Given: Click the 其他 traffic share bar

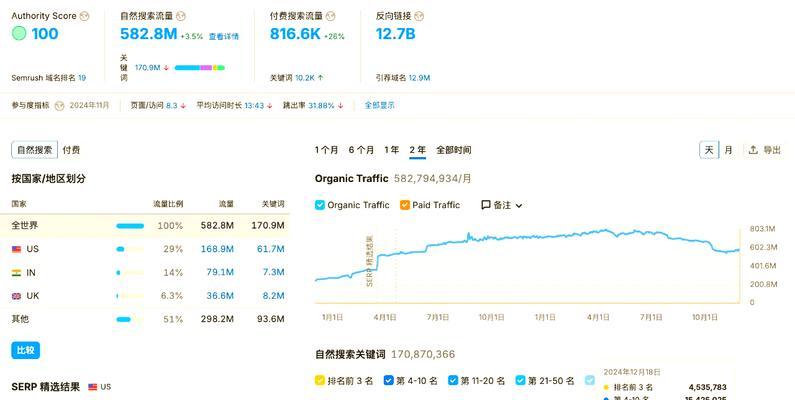Looking at the screenshot, I should point(130,319).
